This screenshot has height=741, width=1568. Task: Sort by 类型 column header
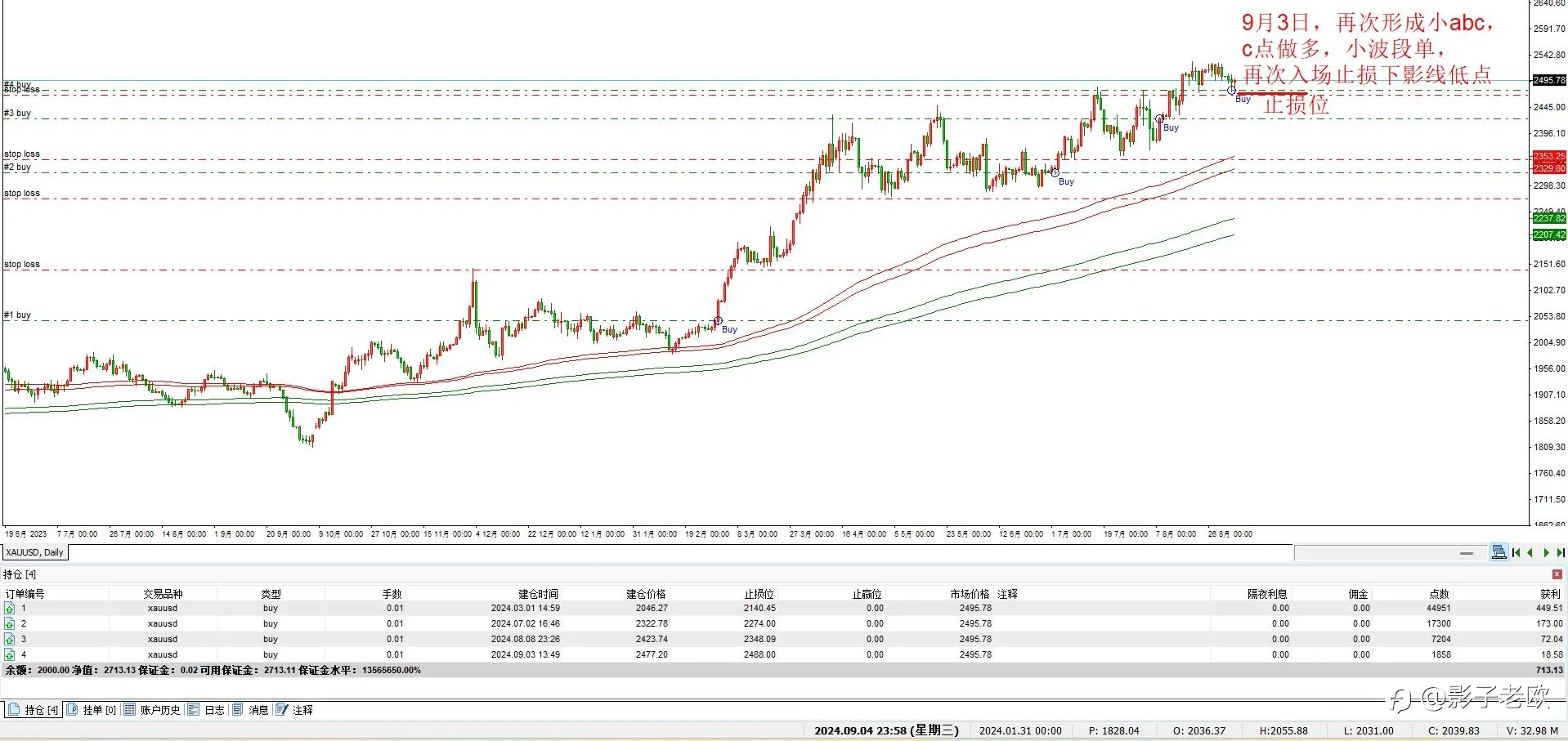[271, 594]
